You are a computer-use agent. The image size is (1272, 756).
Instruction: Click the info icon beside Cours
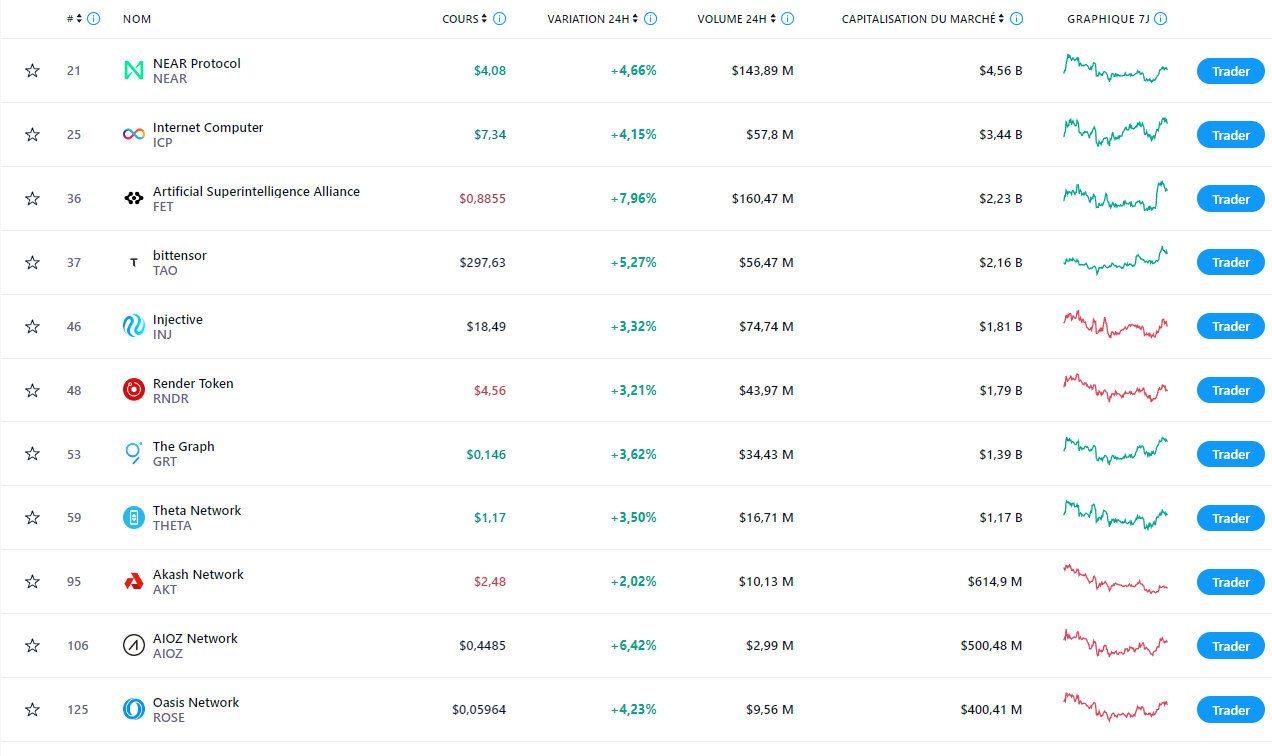500,19
